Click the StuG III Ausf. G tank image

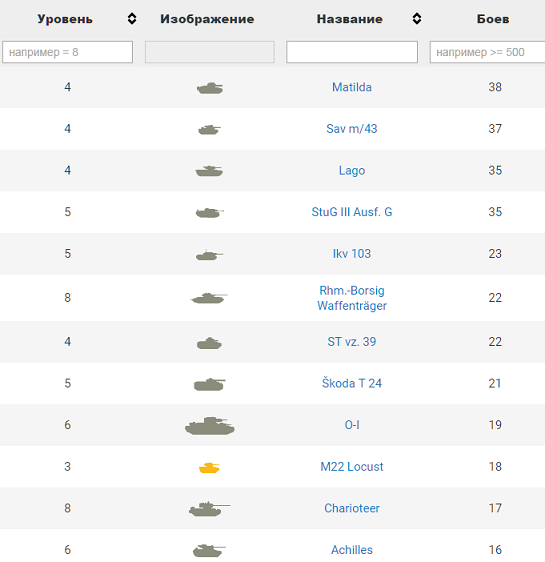(210, 213)
